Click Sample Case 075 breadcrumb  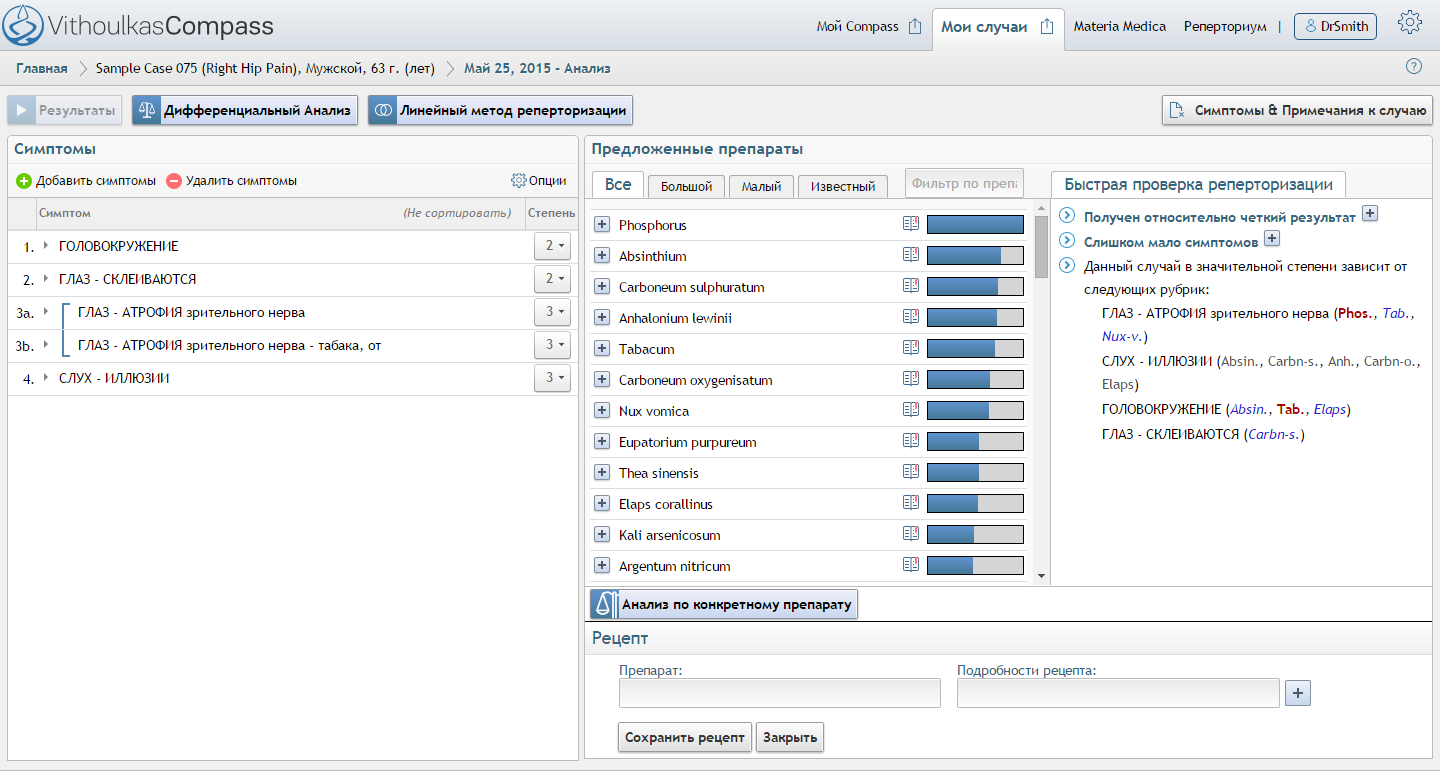pos(265,69)
